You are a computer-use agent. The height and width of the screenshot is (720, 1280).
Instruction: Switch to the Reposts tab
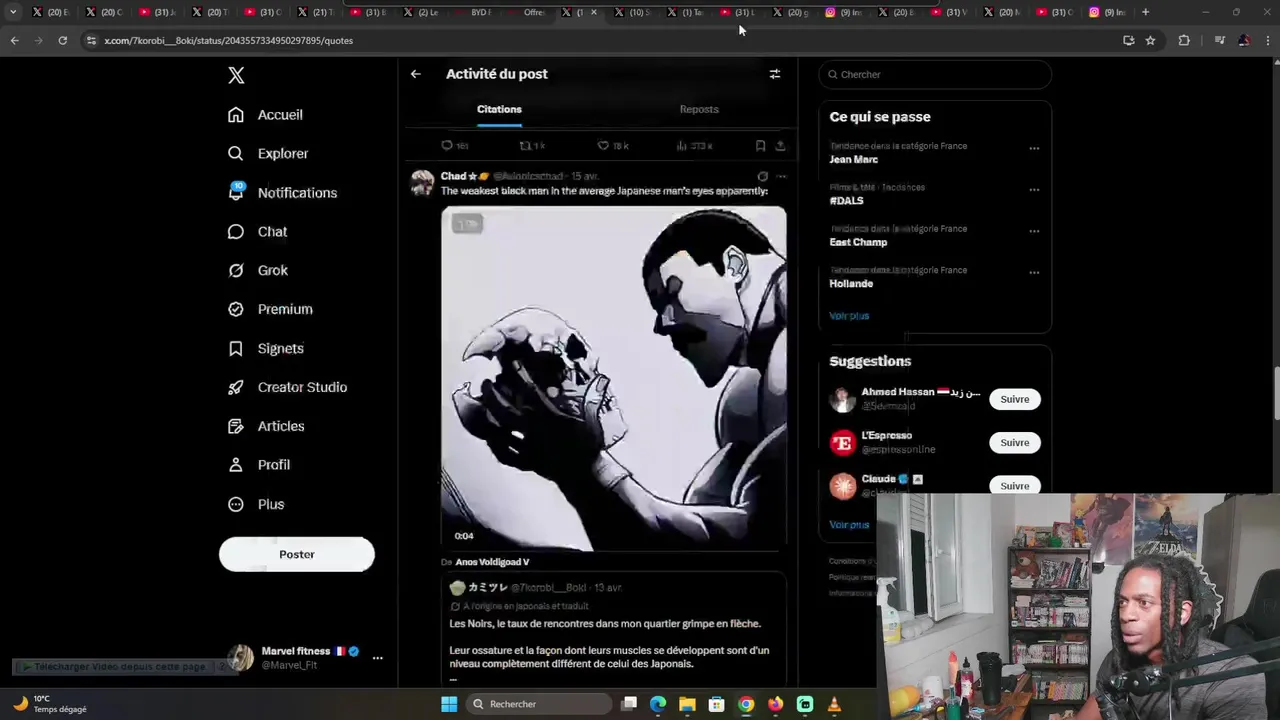[699, 110]
